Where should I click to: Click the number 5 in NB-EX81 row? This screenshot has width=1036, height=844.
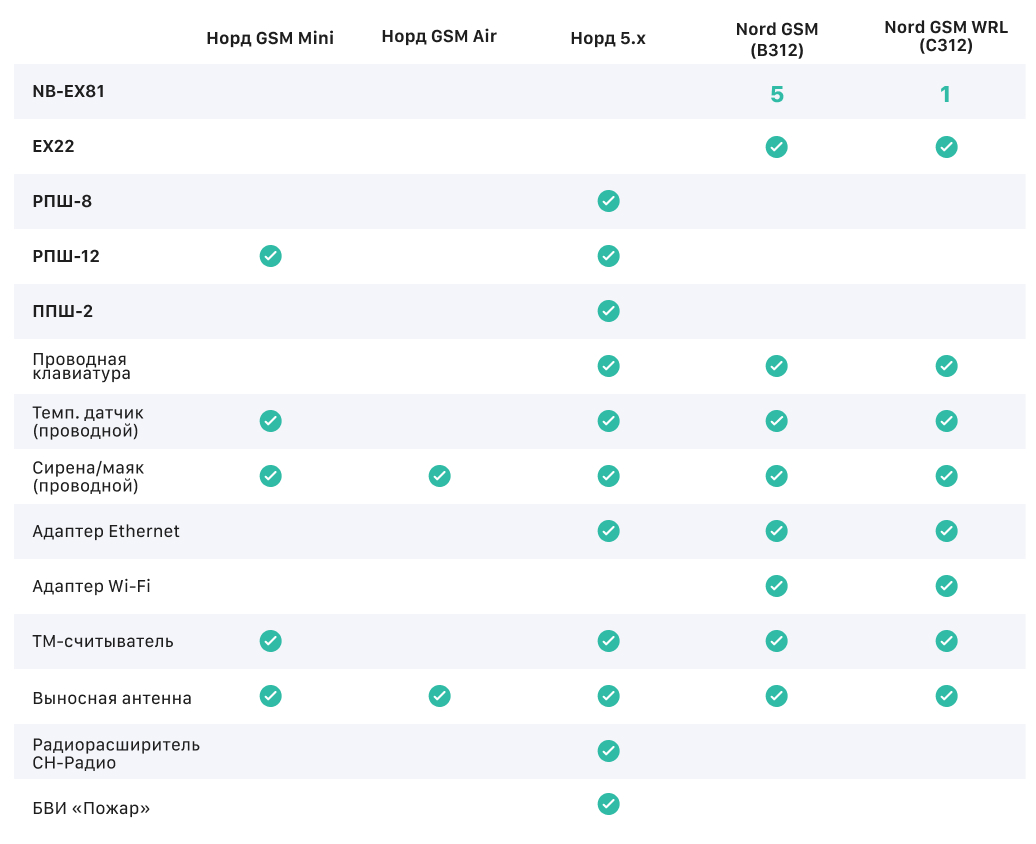click(x=776, y=94)
